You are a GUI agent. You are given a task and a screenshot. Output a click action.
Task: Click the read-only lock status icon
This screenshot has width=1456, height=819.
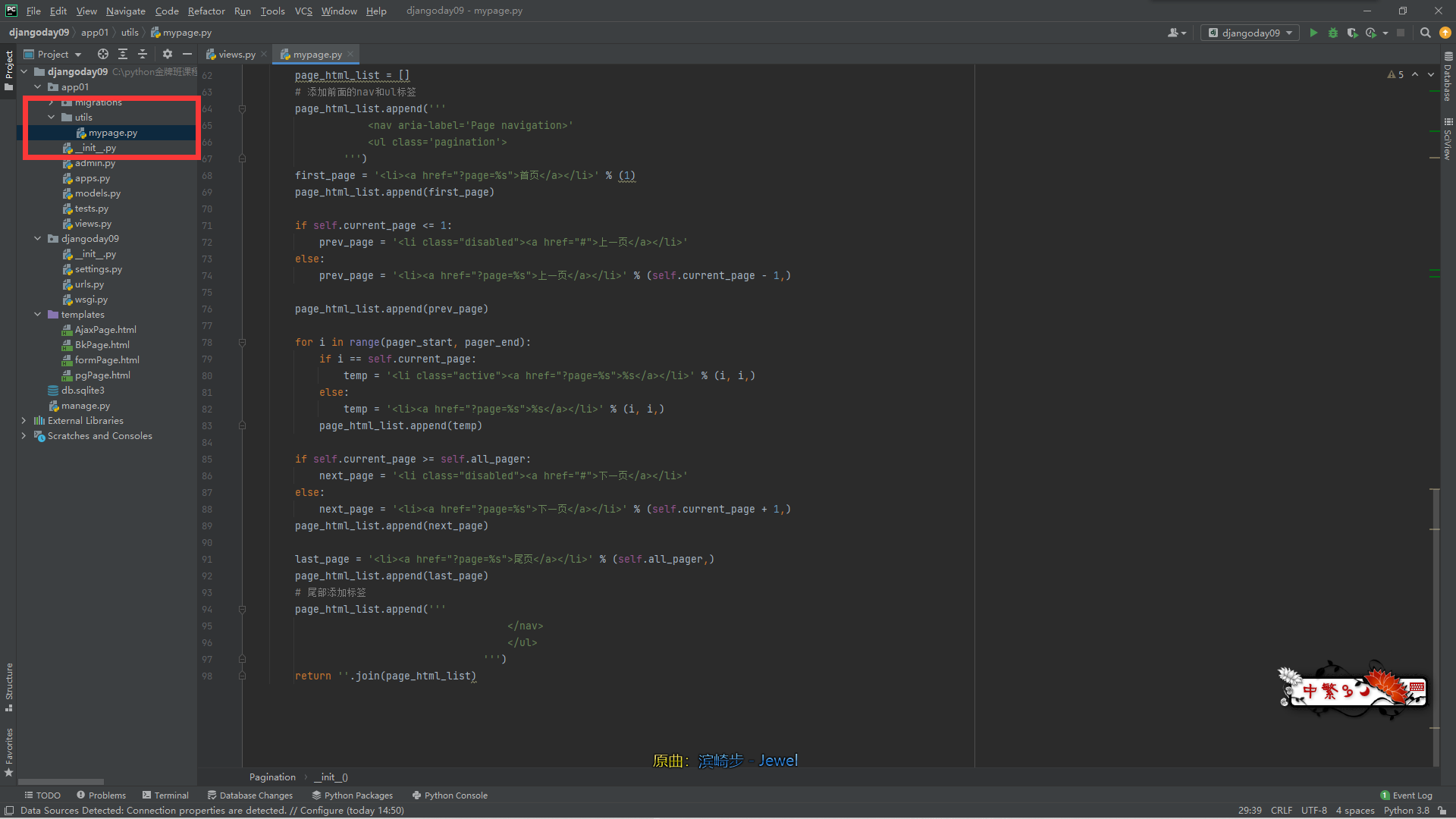click(1442, 810)
